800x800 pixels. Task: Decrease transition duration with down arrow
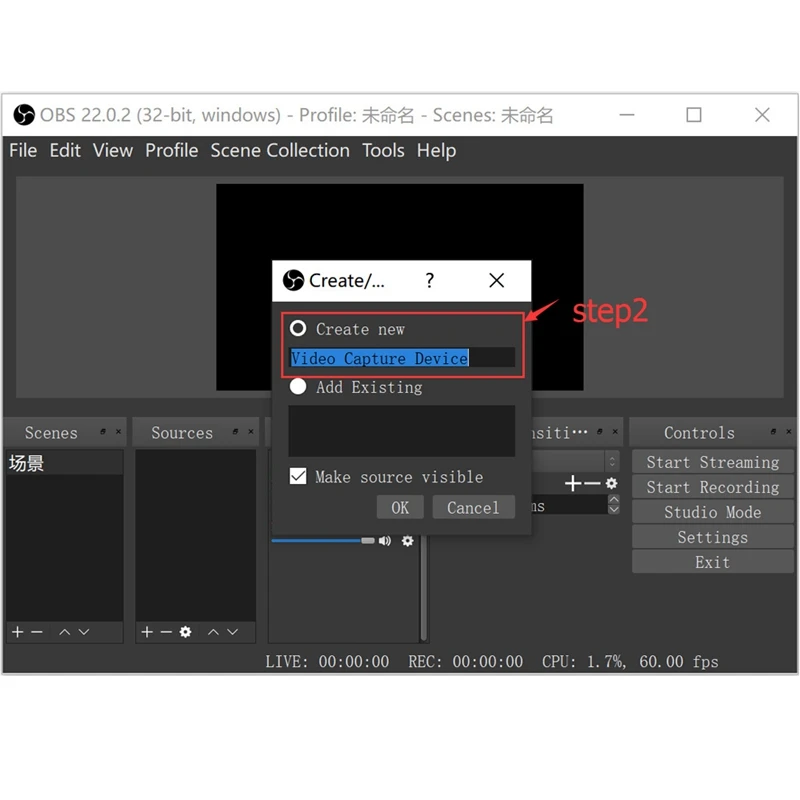coord(614,509)
